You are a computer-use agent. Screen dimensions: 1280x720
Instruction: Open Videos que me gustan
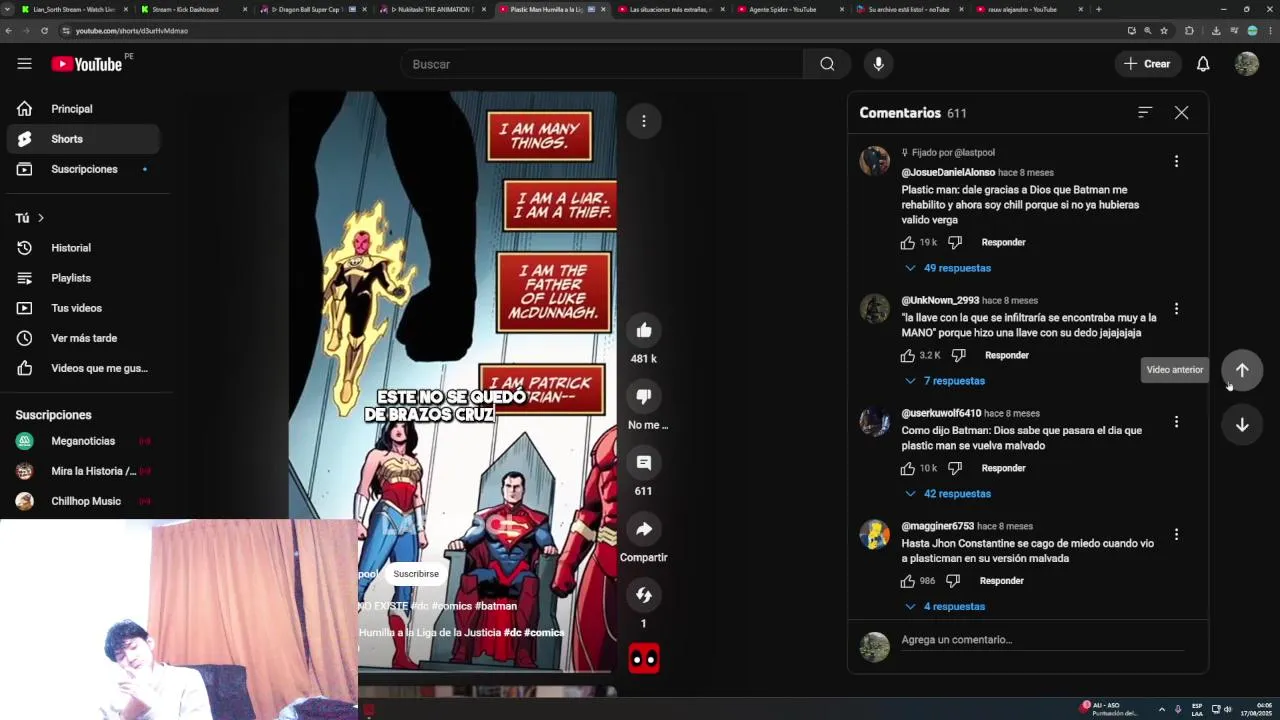[x=83, y=368]
